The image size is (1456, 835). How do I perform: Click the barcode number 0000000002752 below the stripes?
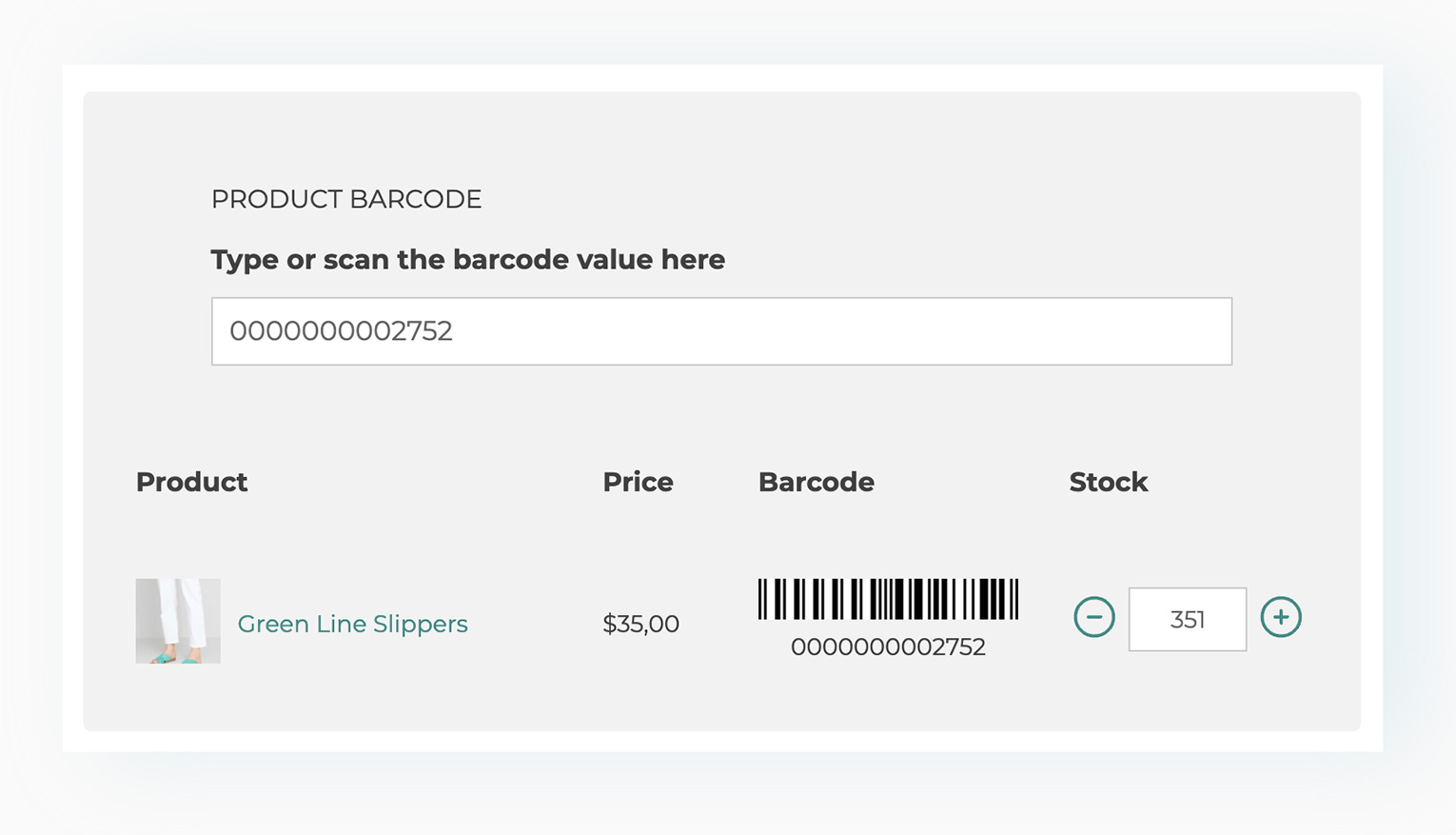[888, 646]
